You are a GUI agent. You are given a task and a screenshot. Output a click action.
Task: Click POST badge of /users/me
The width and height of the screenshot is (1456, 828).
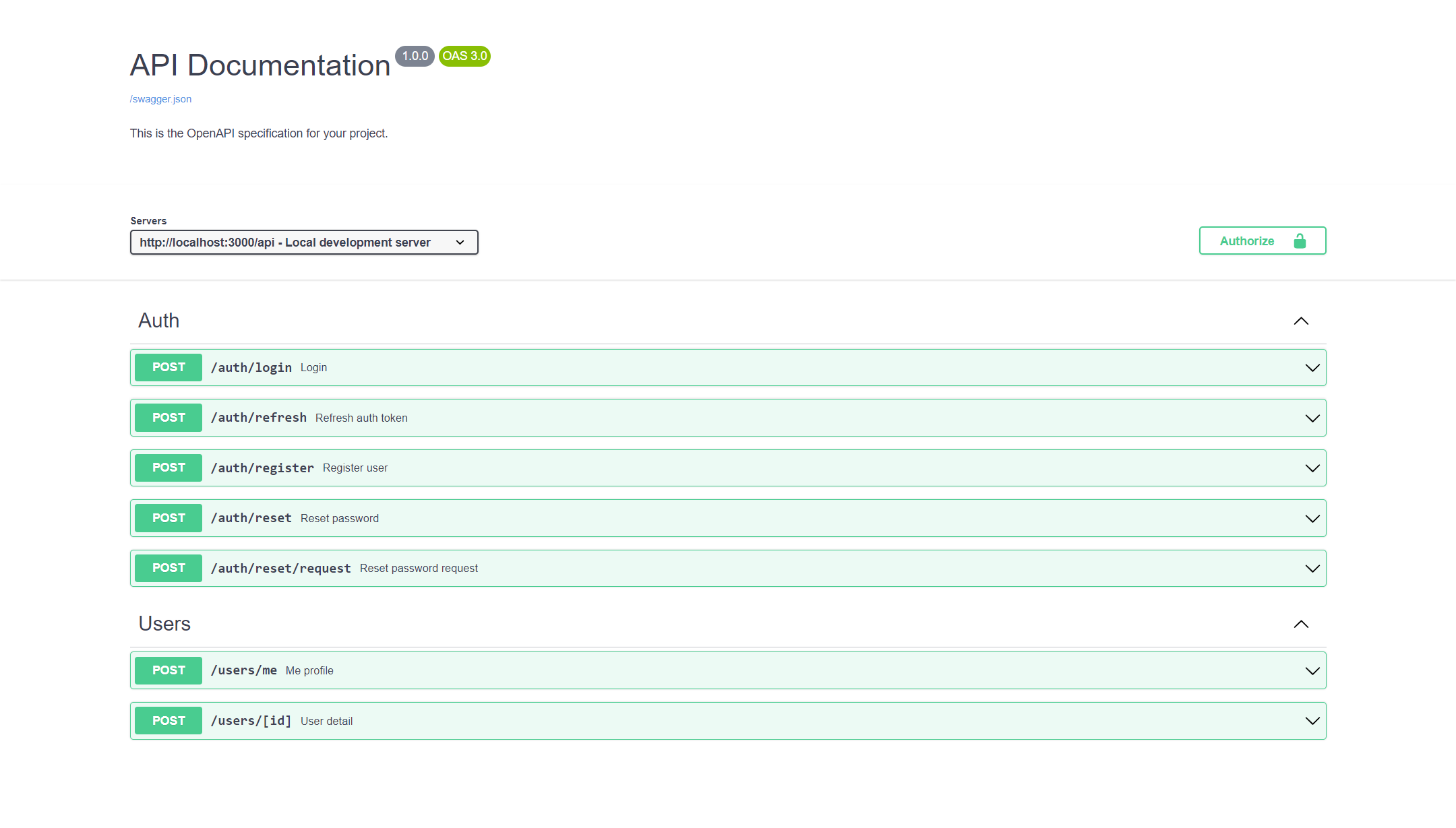click(169, 670)
